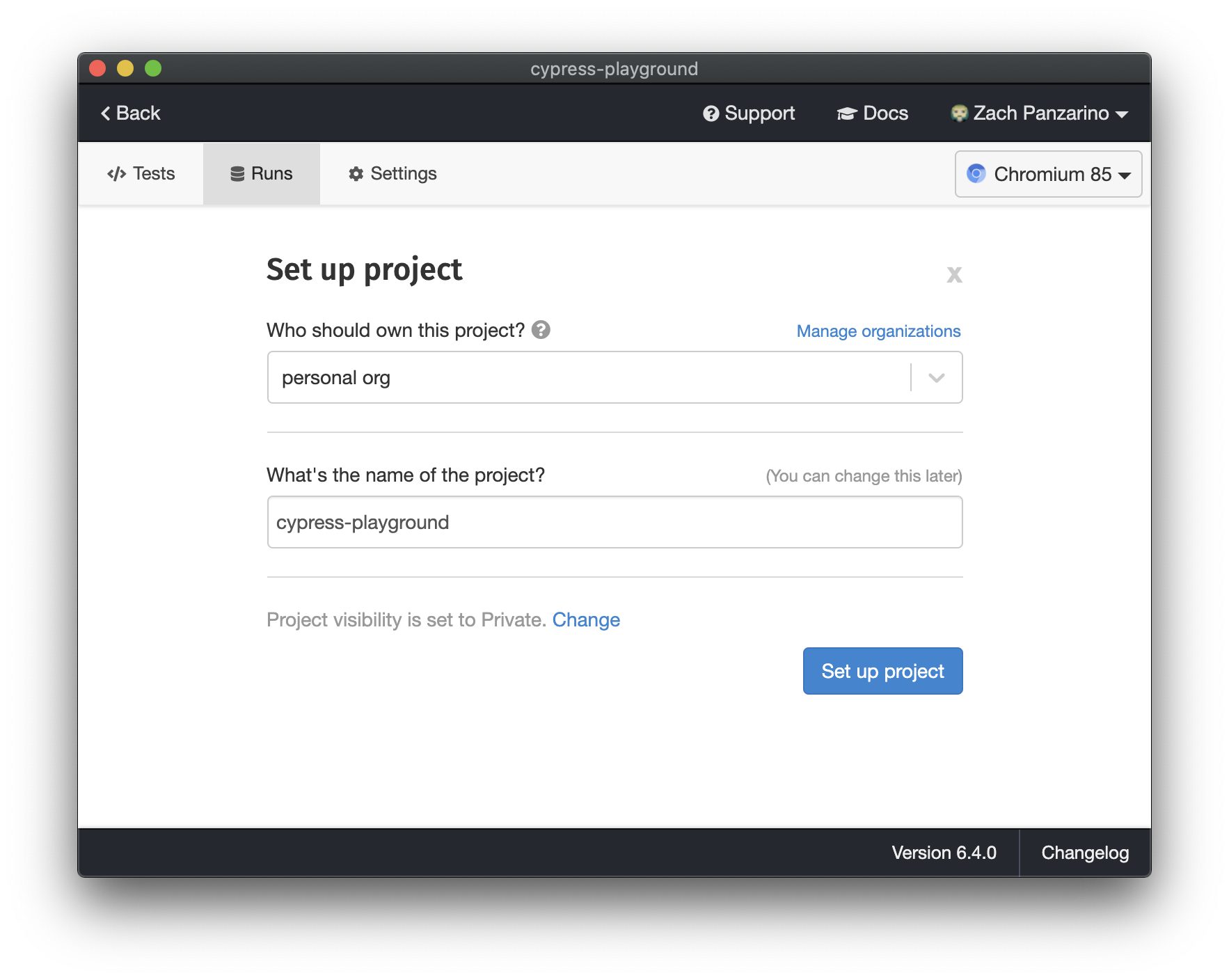Close the Set up project dialog
The image size is (1229, 980).
(x=954, y=275)
